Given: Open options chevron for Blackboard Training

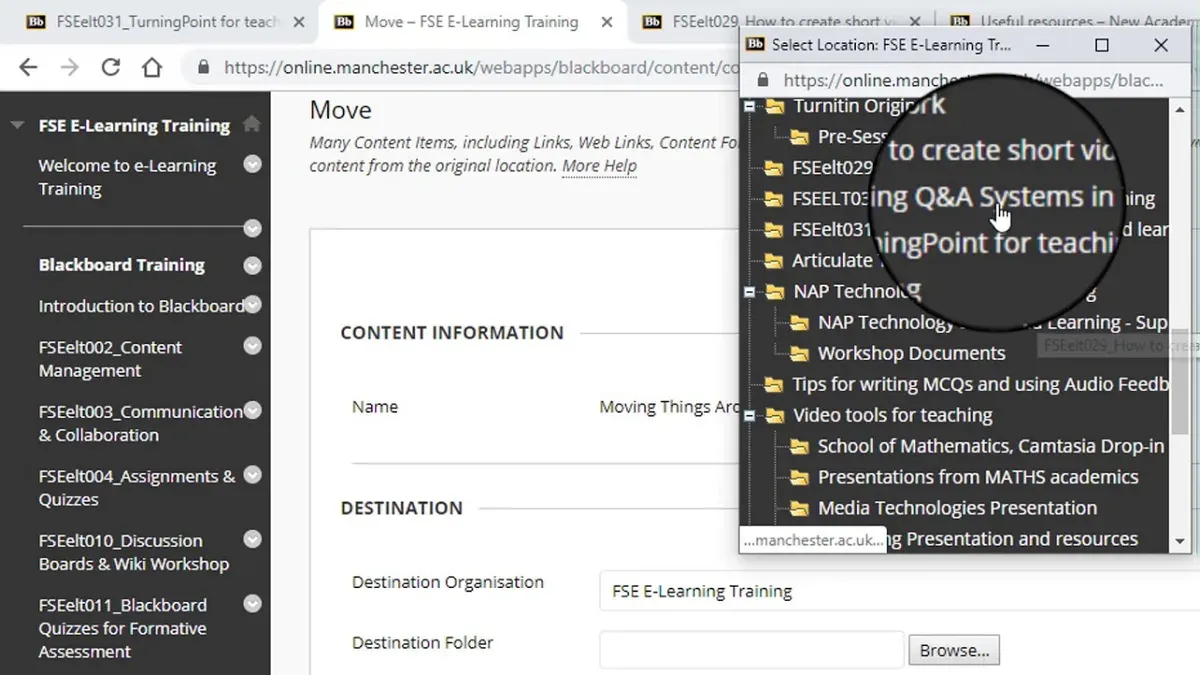Looking at the screenshot, I should tap(253, 265).
